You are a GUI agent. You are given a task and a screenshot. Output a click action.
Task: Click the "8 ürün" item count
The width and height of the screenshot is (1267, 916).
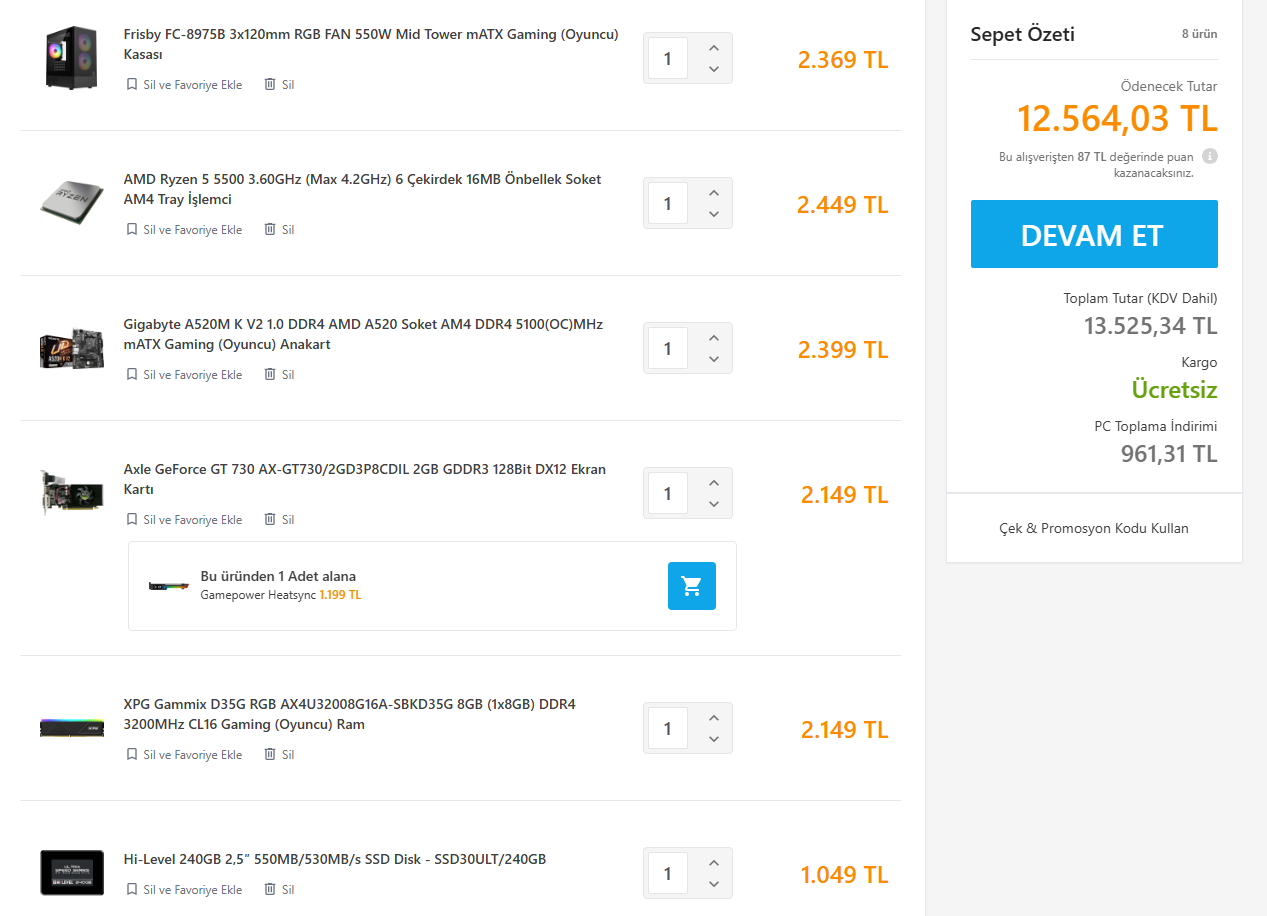[x=1200, y=34]
